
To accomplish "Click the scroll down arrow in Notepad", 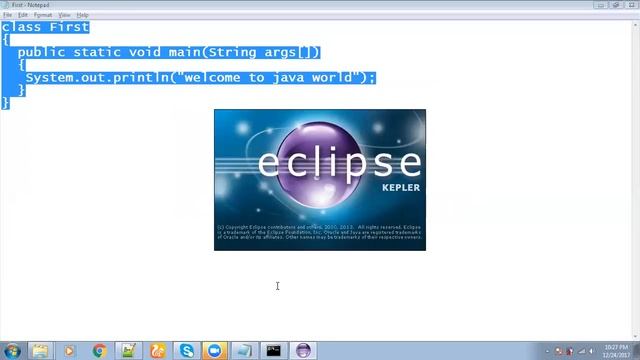I will [636, 337].
